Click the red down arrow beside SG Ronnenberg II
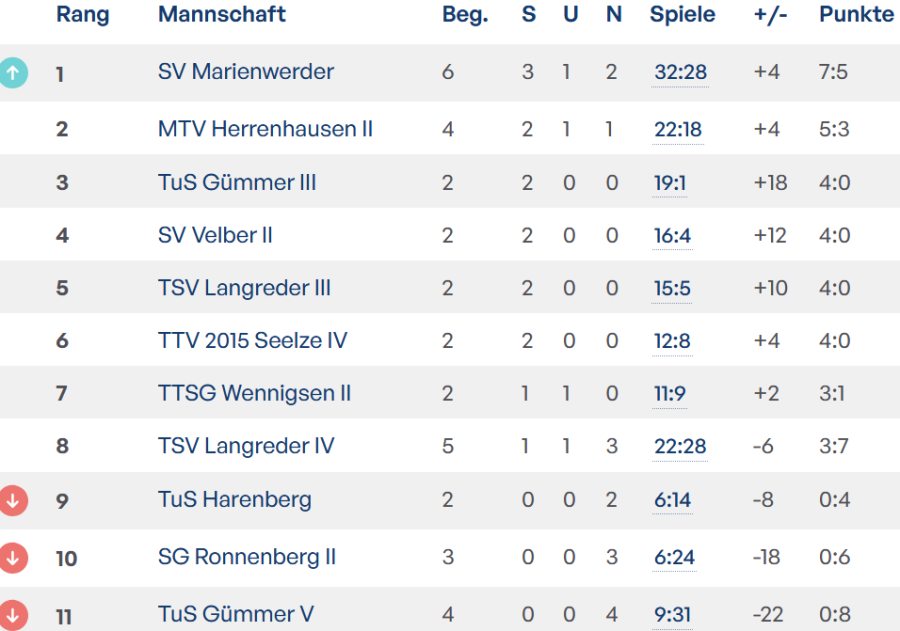The height and width of the screenshot is (631, 900). coord(13,557)
